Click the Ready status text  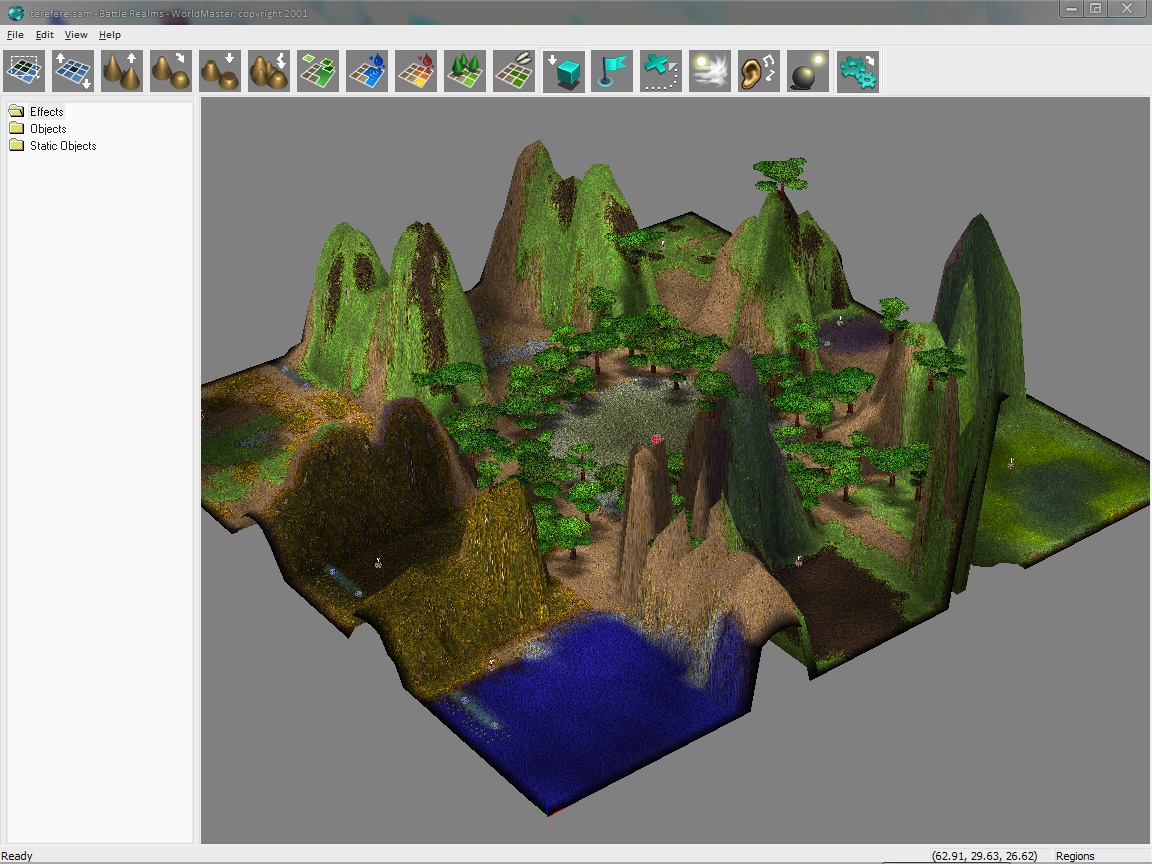coord(17,856)
